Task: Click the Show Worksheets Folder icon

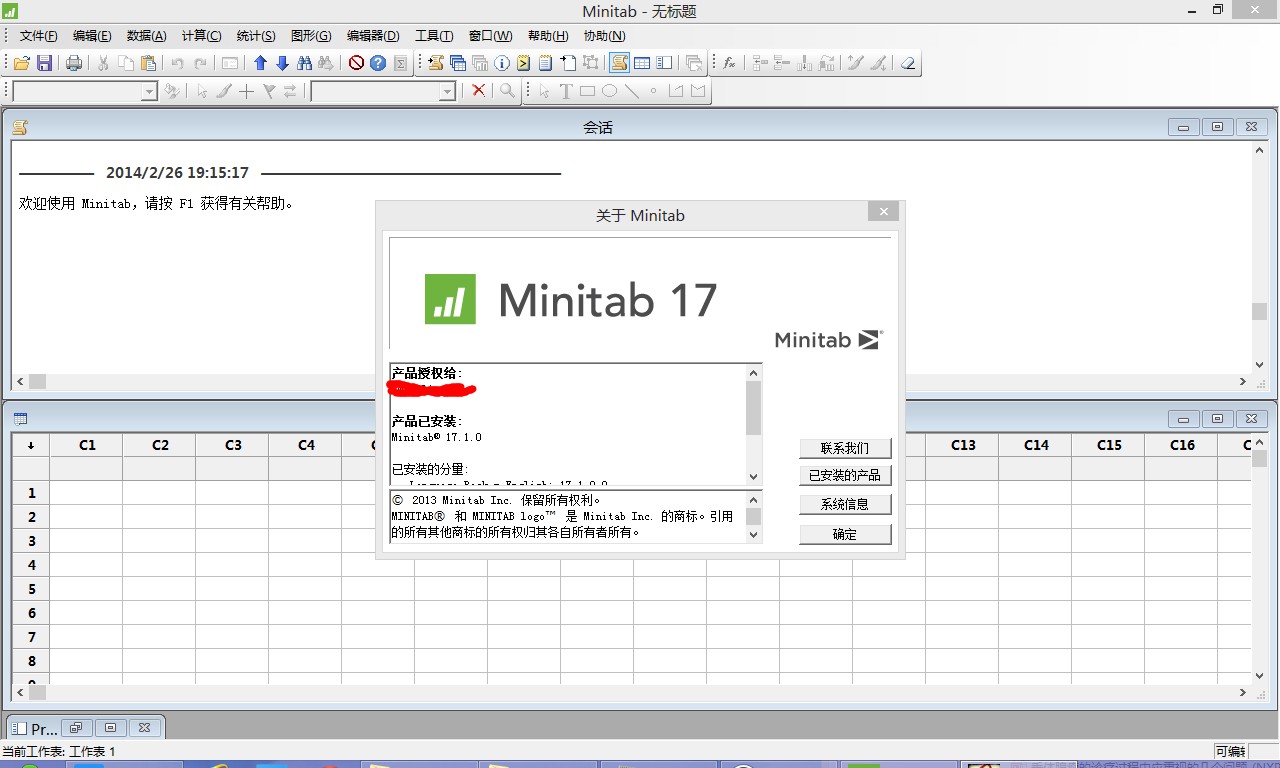Action: click(x=458, y=63)
